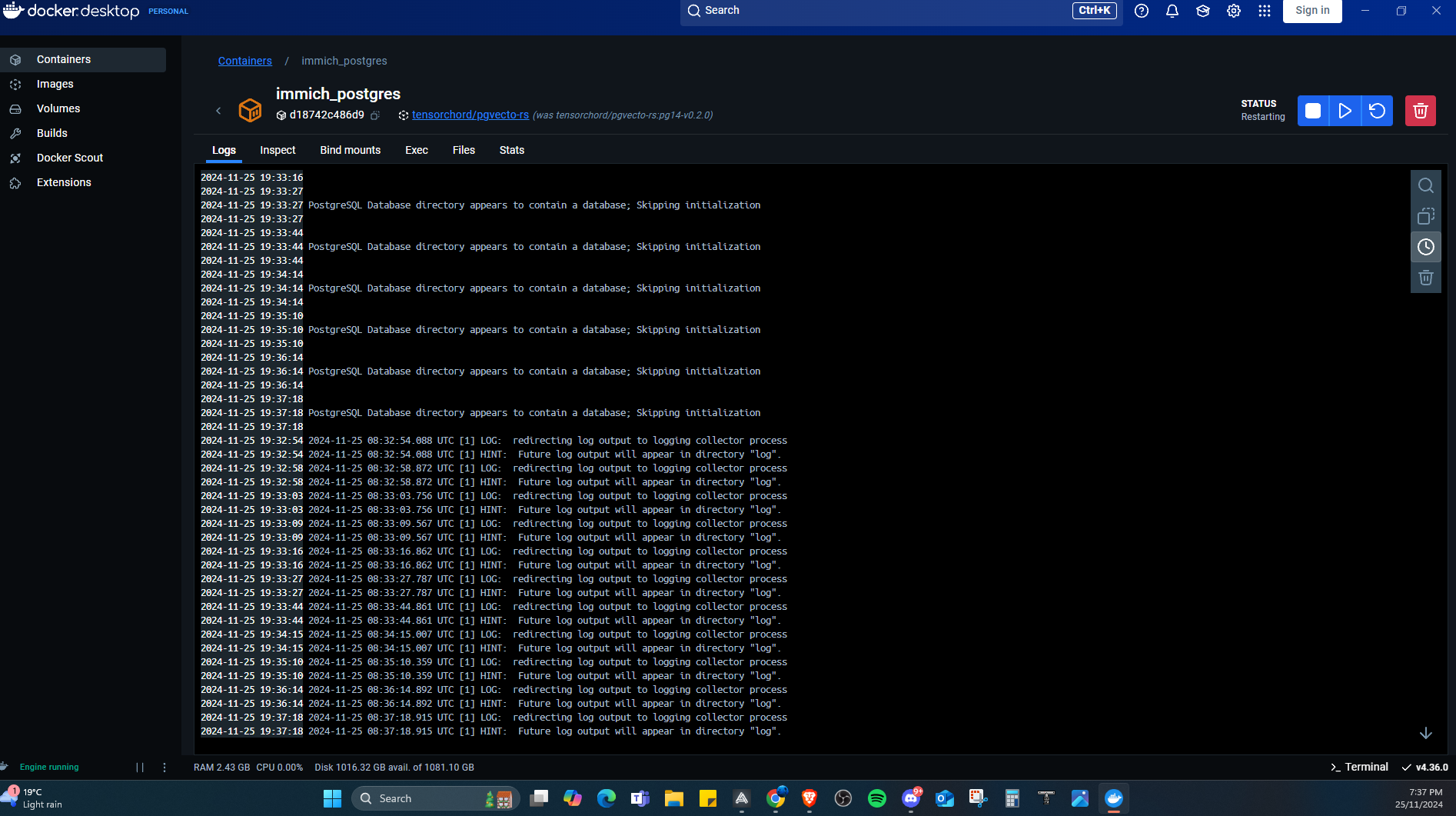The width and height of the screenshot is (1456, 816).
Task: Open the tensorchord/pgvecto-rs image link
Action: [x=470, y=115]
